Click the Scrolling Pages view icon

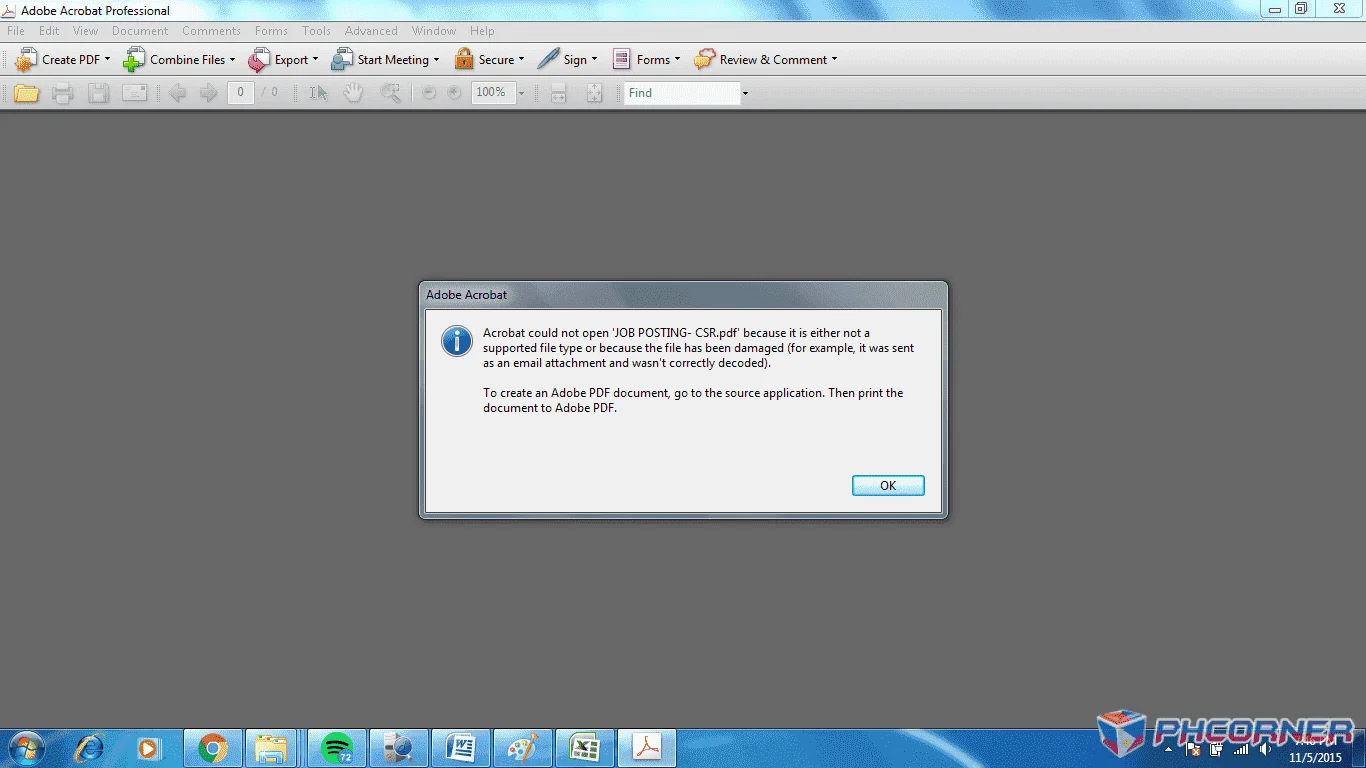click(x=559, y=93)
